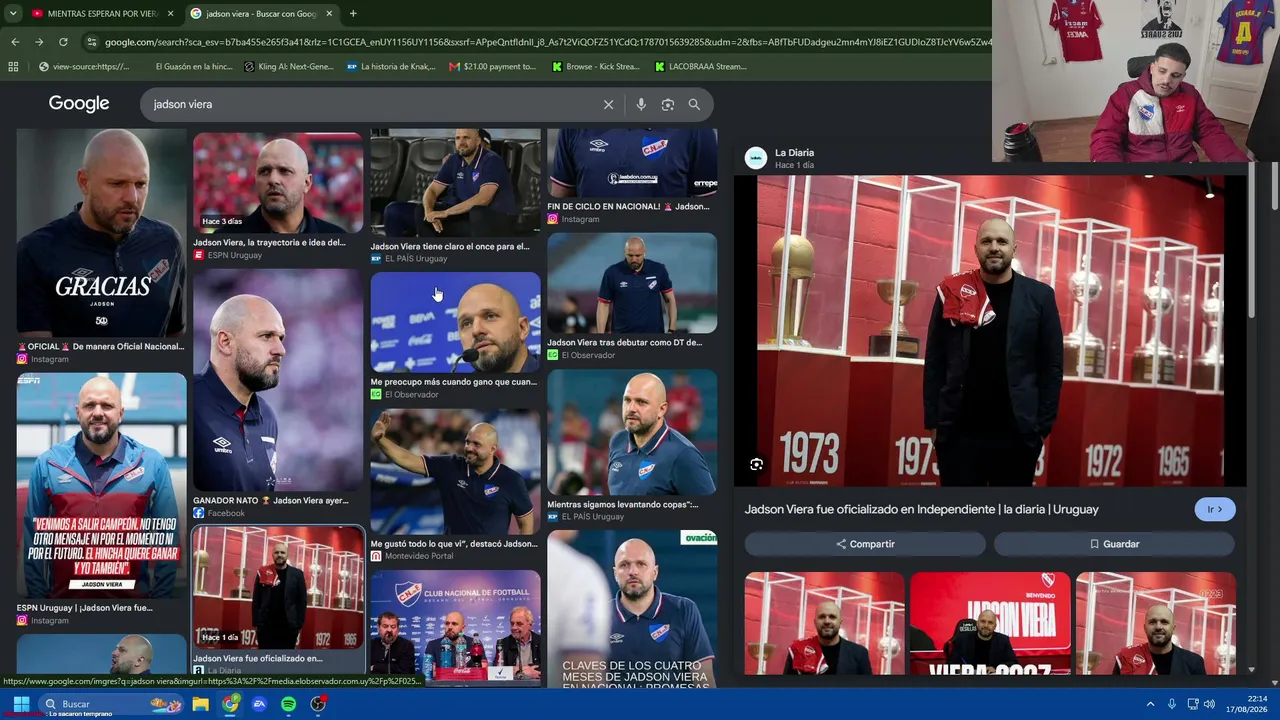1280x720 pixels.
Task: Open the 'Kling AI: Next-Gene...' bookmark
Action: (x=289, y=67)
